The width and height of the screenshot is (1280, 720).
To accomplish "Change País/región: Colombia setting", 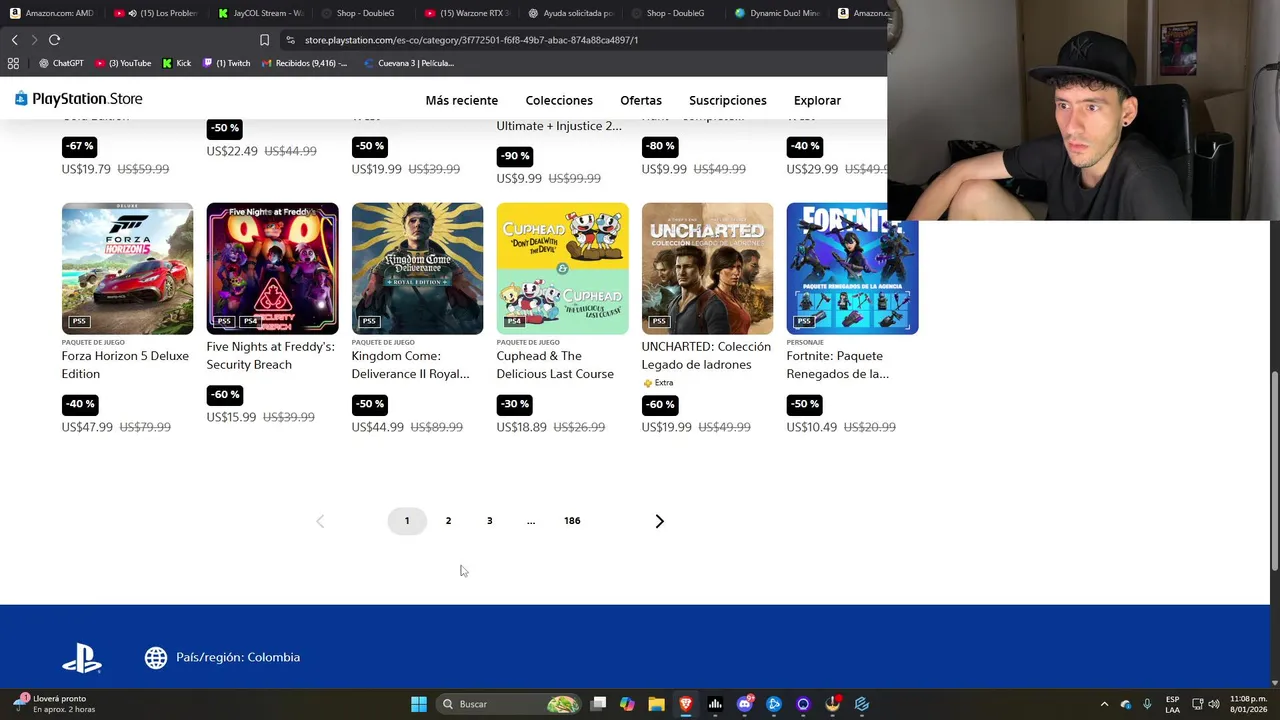I will pyautogui.click(x=222, y=657).
